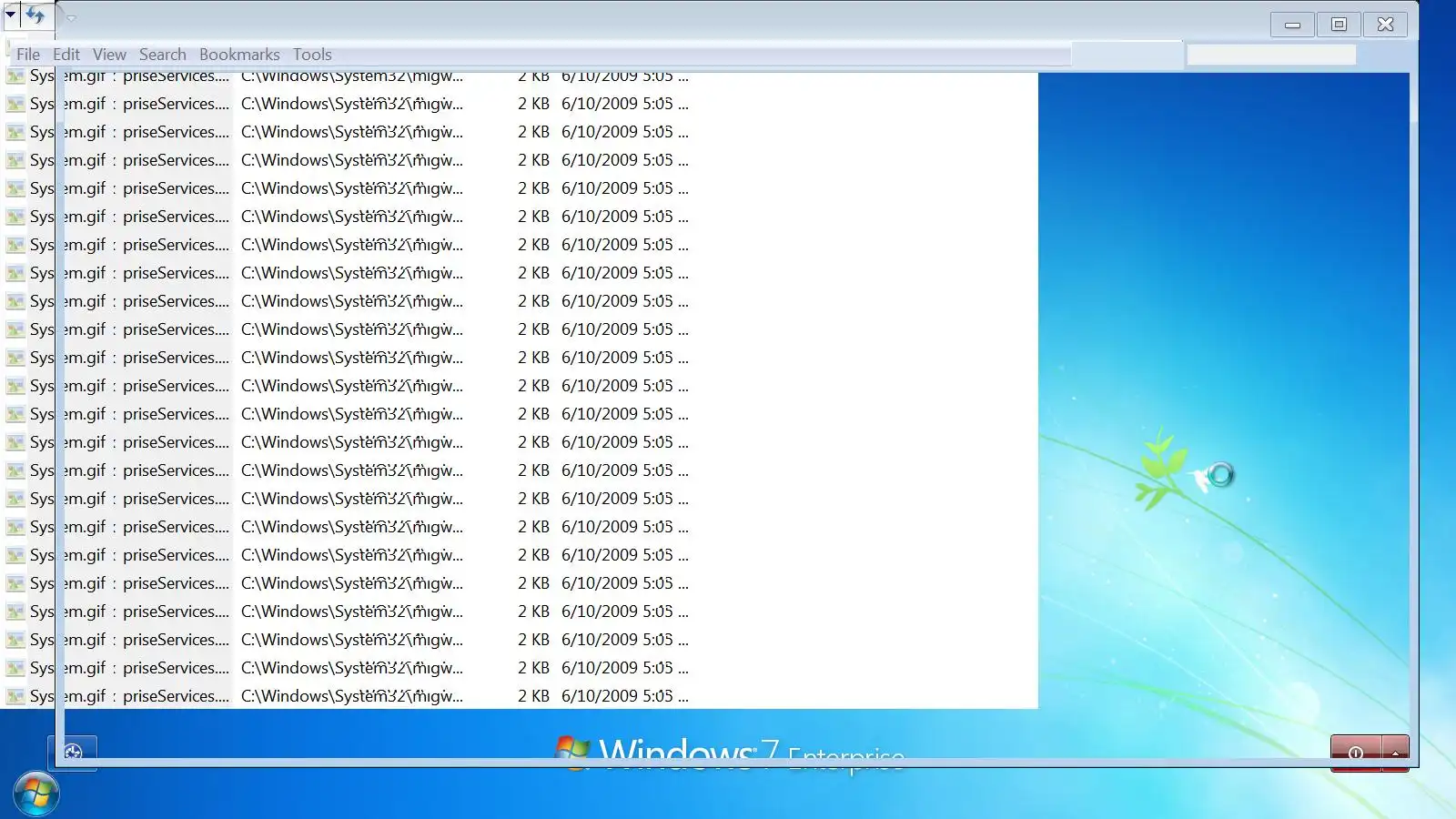
Task: Open the dark dropdown arrow beside the swap arrows
Action: [10, 15]
